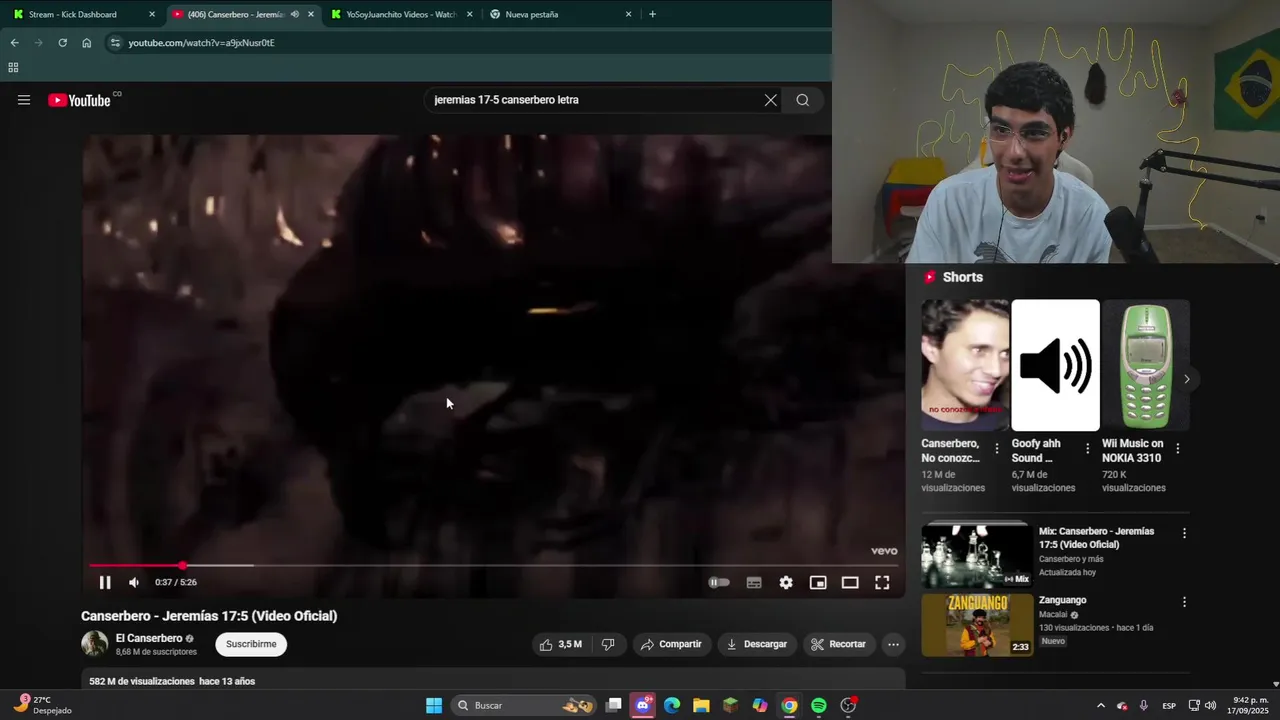Mute tab audio icon on Canserbero tab
Screen dimensions: 1280x720
pyautogui.click(x=294, y=14)
